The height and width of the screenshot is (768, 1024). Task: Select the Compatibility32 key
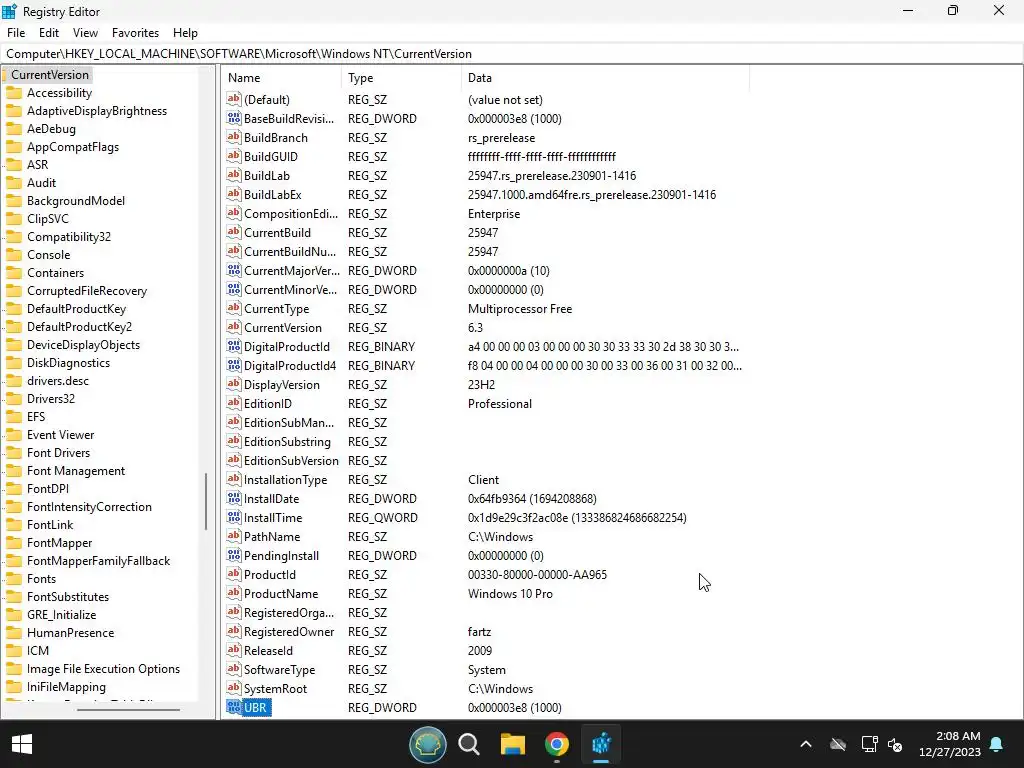click(x=69, y=237)
